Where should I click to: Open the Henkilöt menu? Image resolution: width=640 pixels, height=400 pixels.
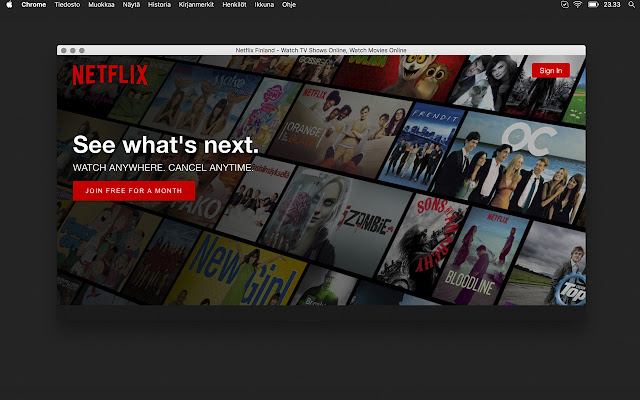(x=234, y=5)
